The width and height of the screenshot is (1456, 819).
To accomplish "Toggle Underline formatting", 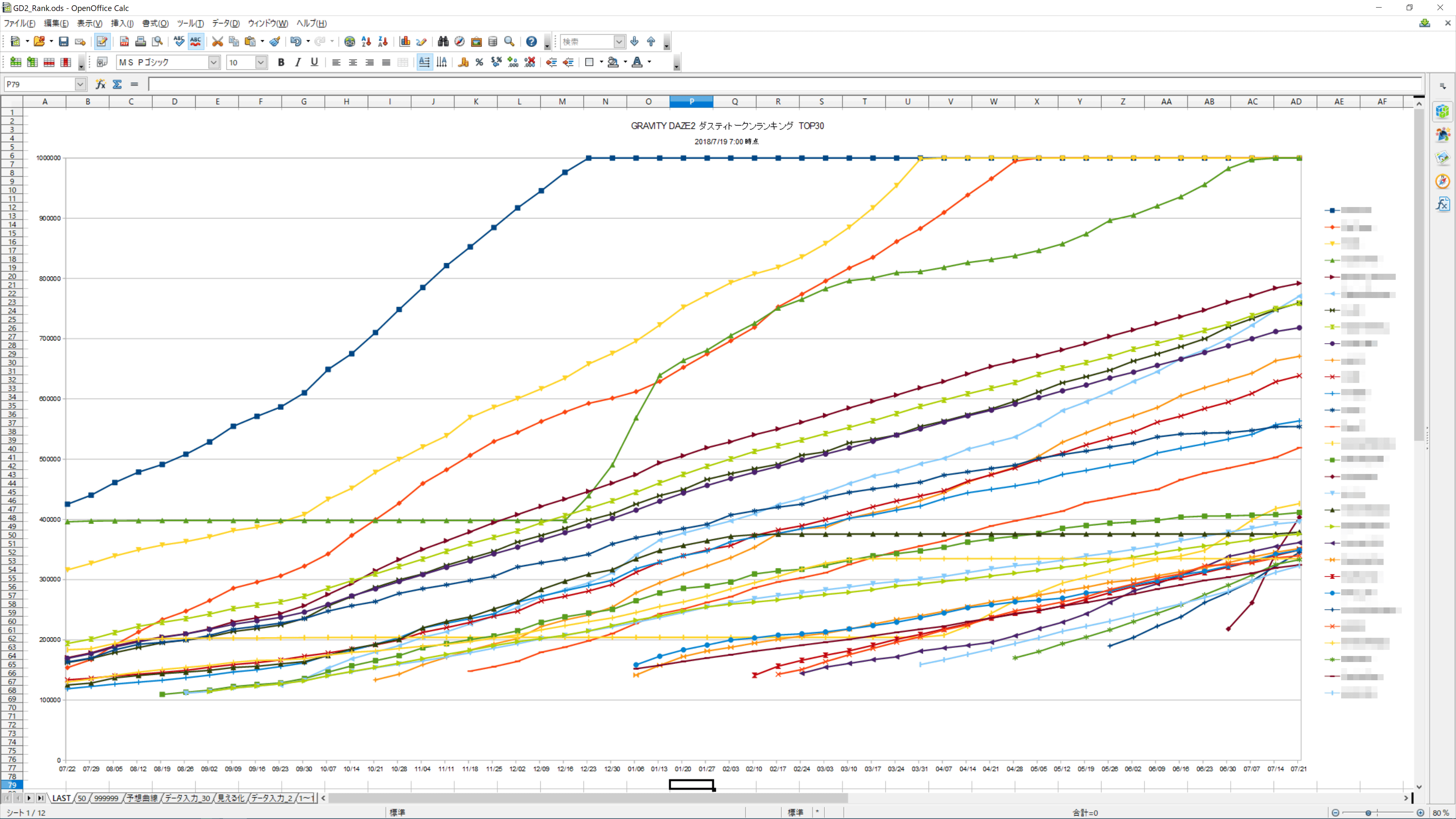I will pos(314,62).
